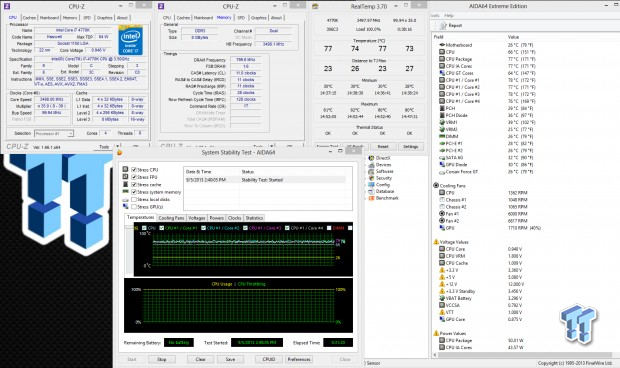Click the CPU GT Cores sensor icon

point(442,73)
